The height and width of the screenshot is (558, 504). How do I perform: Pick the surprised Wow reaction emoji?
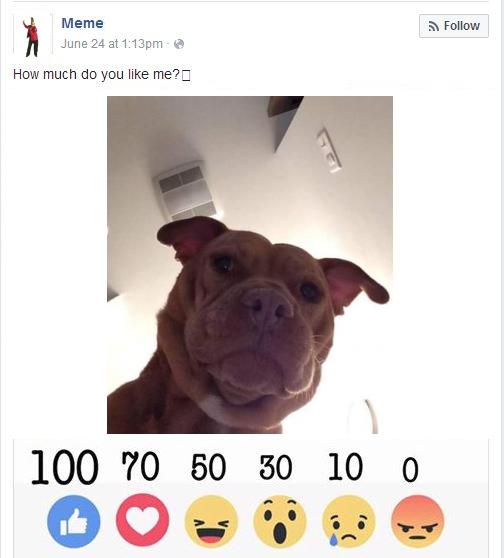(280, 521)
